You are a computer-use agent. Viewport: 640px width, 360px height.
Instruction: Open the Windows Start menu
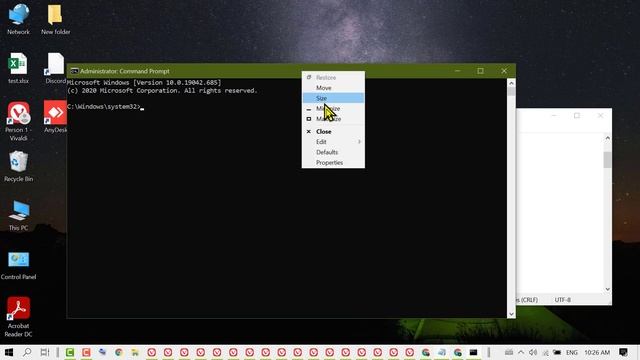coord(9,352)
